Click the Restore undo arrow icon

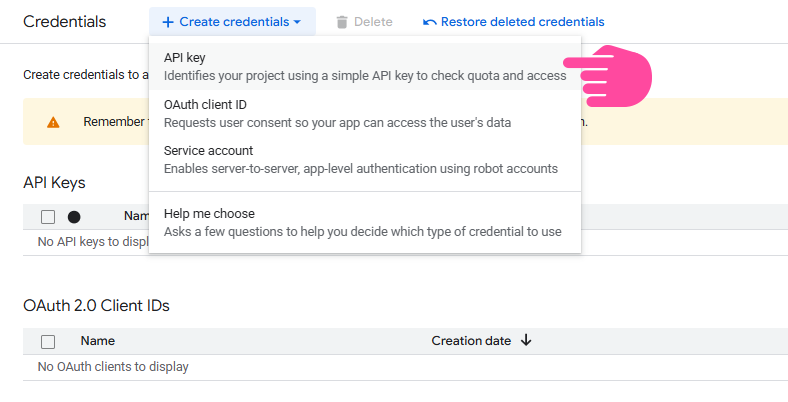coord(430,22)
